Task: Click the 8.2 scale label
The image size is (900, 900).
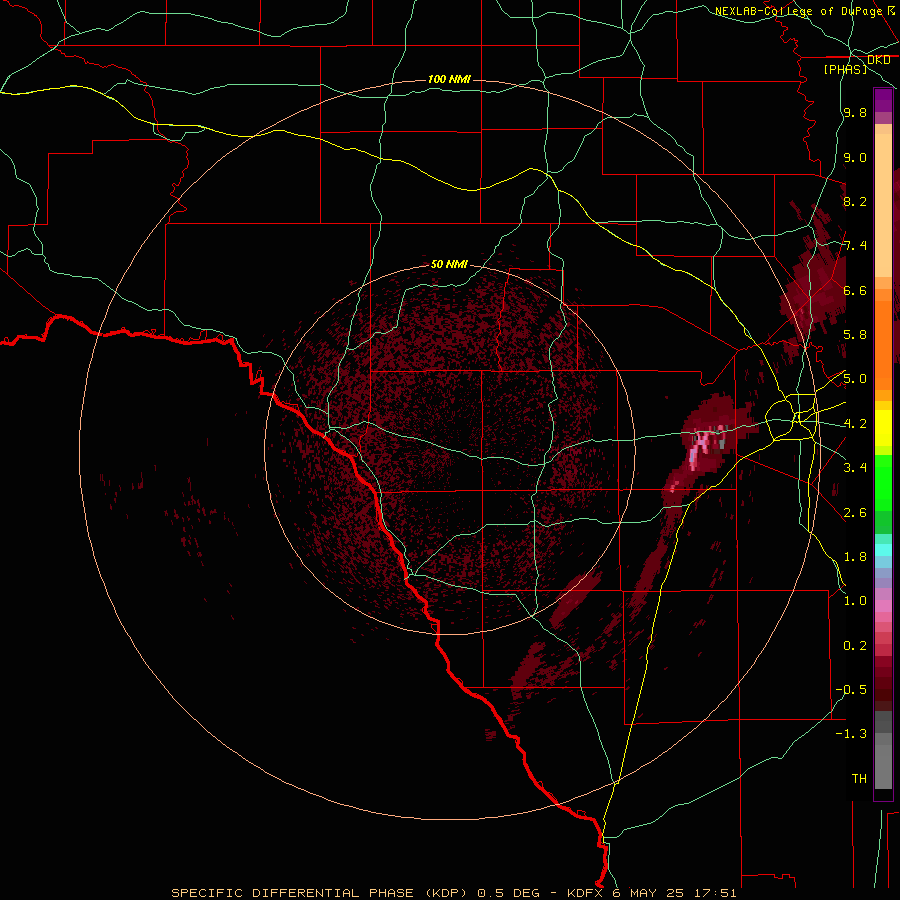Action: point(855,201)
